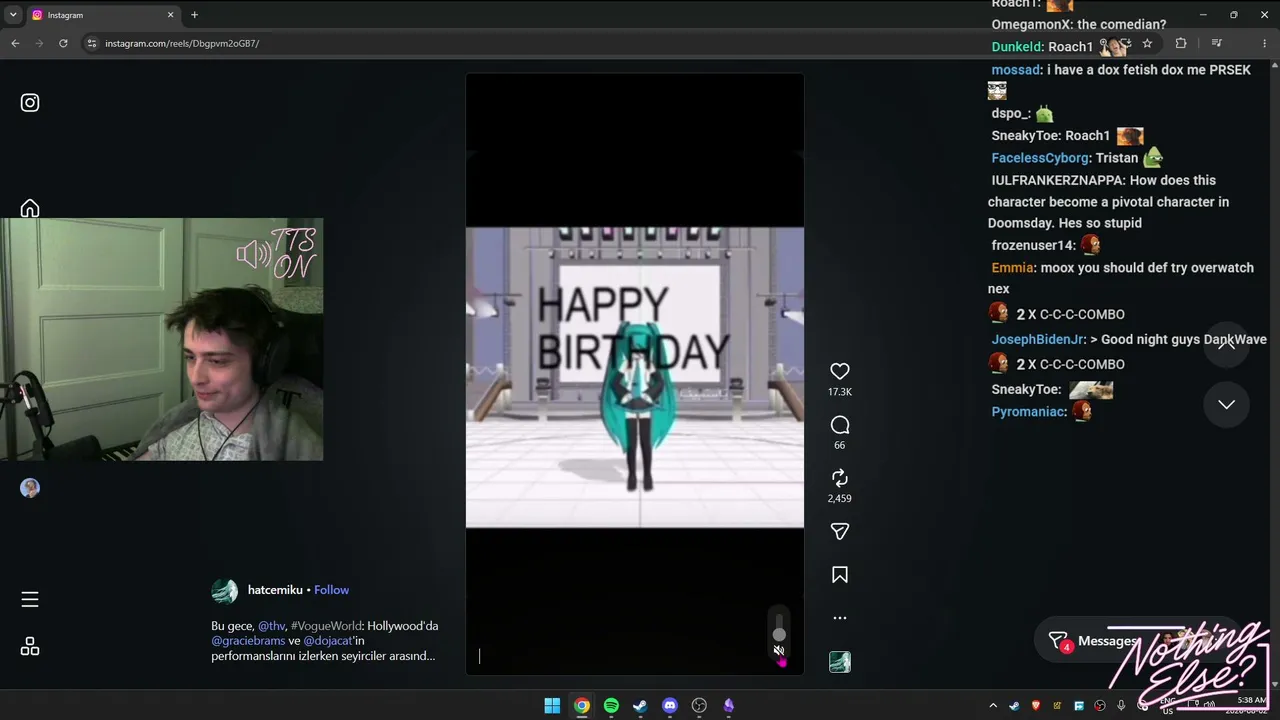Reload the Instagram page
1280x720 pixels.
click(x=63, y=43)
